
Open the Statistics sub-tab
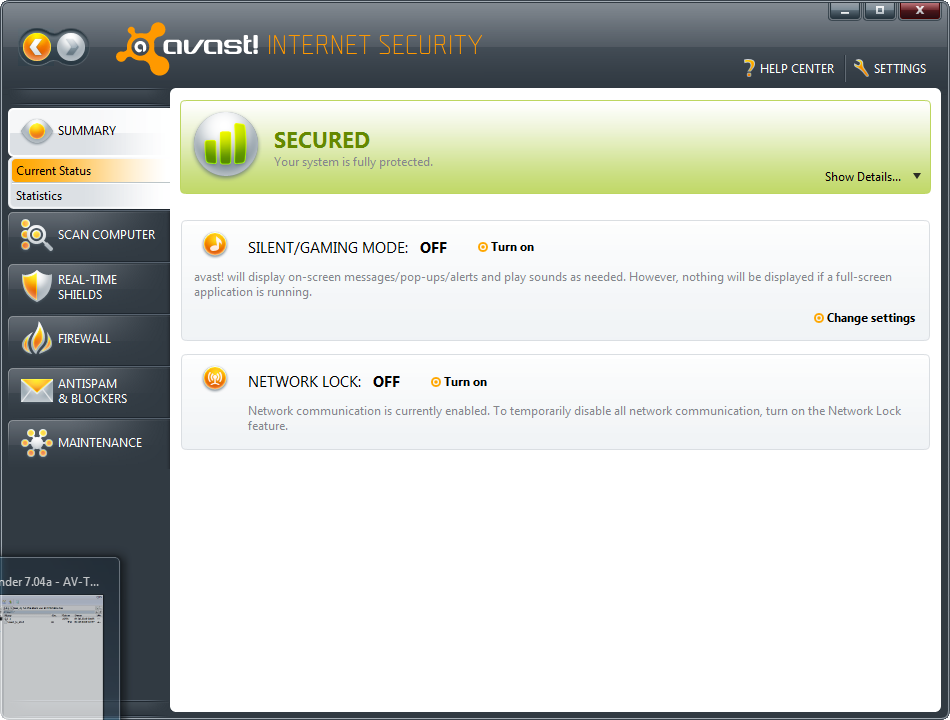tap(40, 196)
